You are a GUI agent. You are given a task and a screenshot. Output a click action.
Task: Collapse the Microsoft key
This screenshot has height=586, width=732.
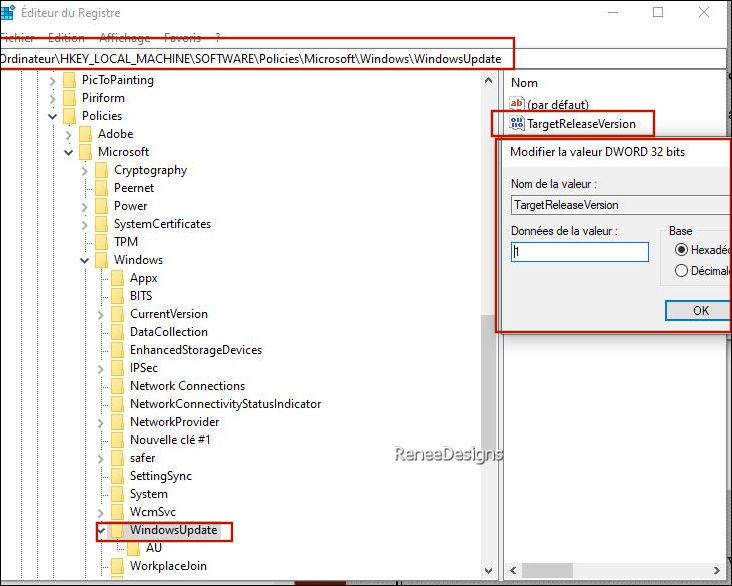tap(69, 152)
